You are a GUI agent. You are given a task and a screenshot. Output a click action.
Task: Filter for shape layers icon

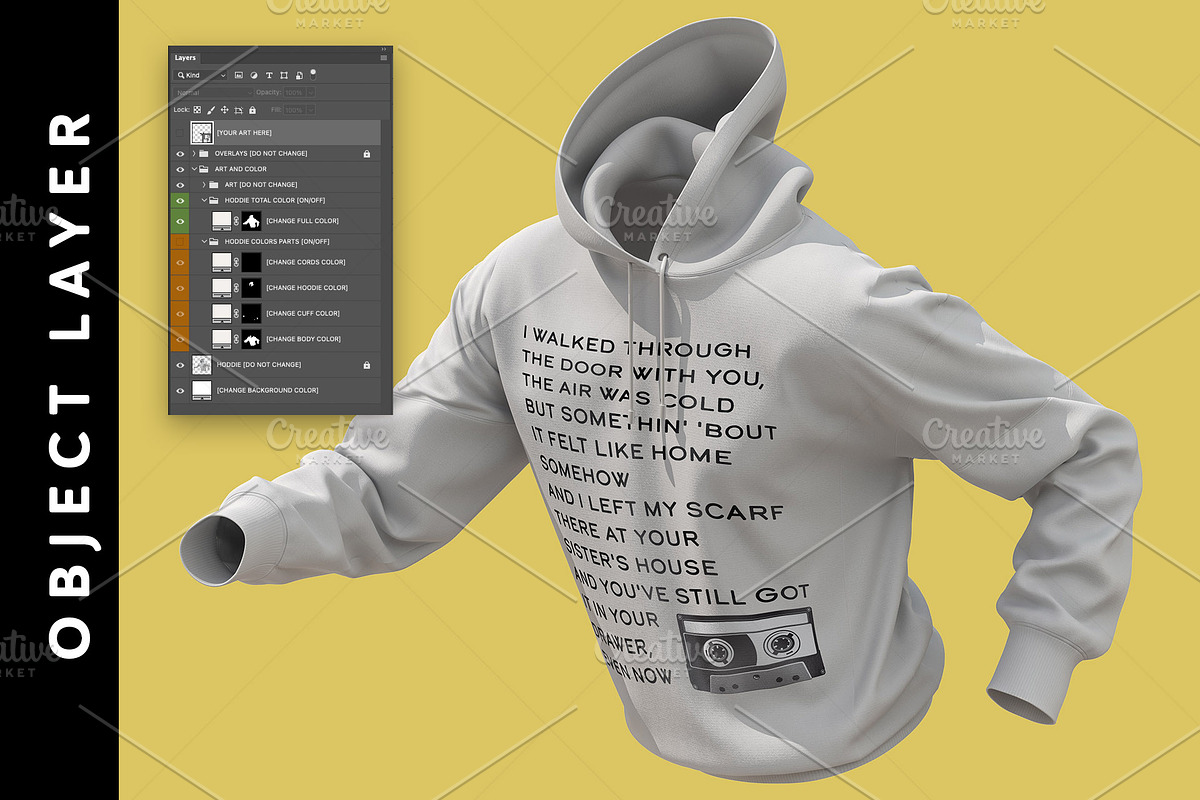pos(284,75)
